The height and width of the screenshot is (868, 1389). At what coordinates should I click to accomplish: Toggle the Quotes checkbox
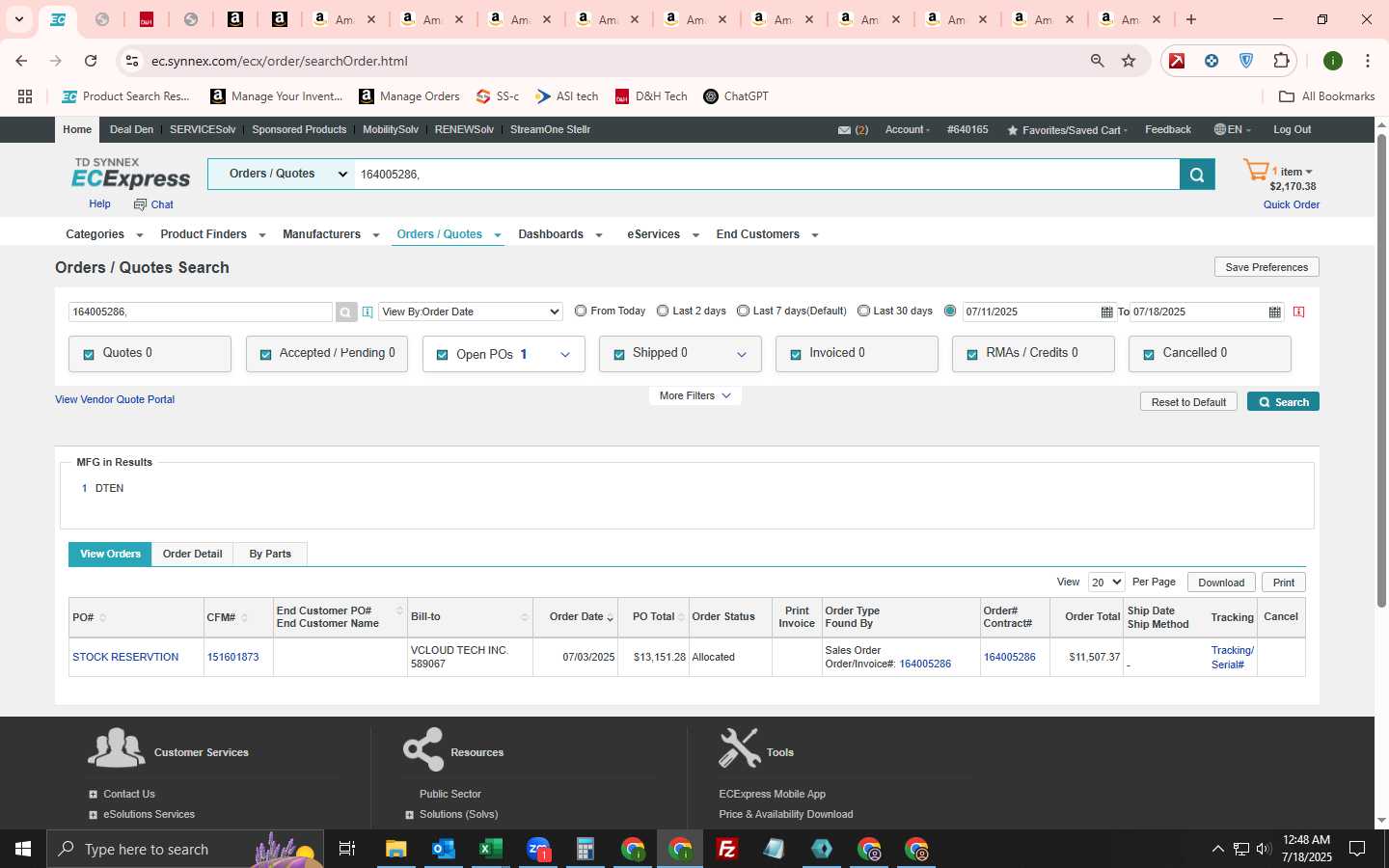89,354
